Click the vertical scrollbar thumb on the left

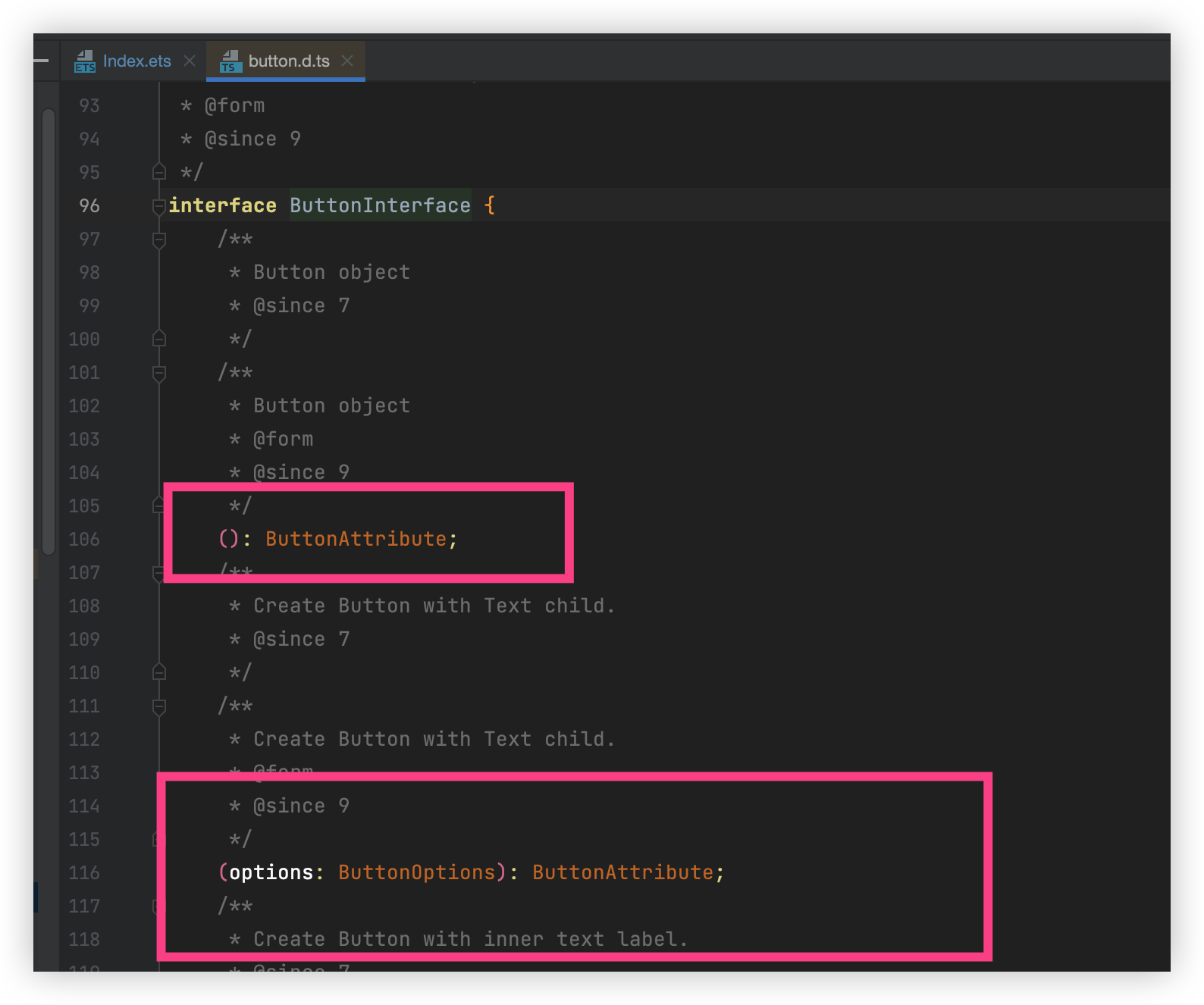tap(49, 331)
